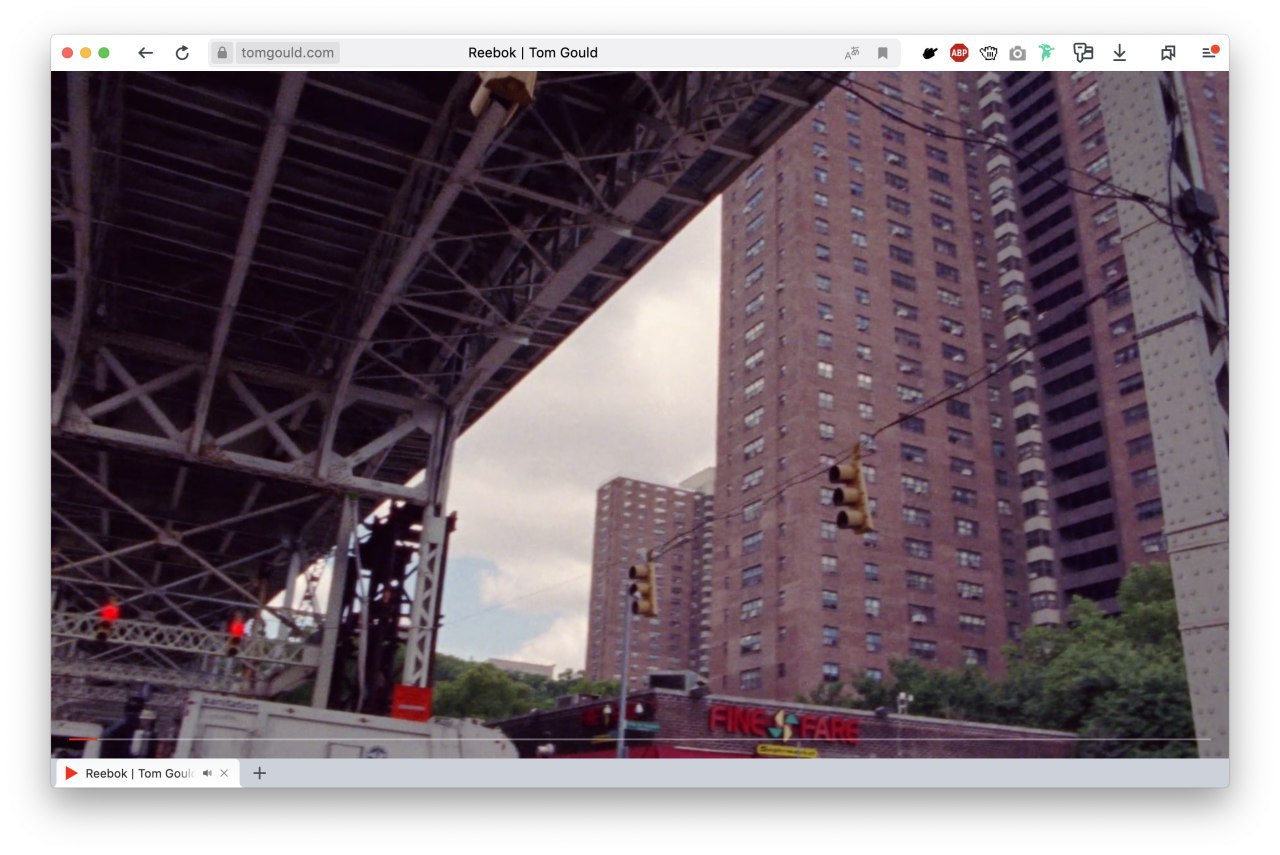The image size is (1280, 855).
Task: Bookmark this page with the bookmark icon
Action: click(x=883, y=53)
